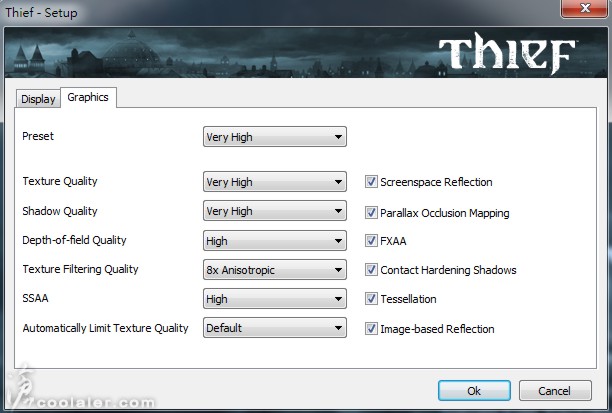Viewport: 612px width, 413px height.
Task: Uncheck the Tessellation checkbox
Action: (371, 299)
